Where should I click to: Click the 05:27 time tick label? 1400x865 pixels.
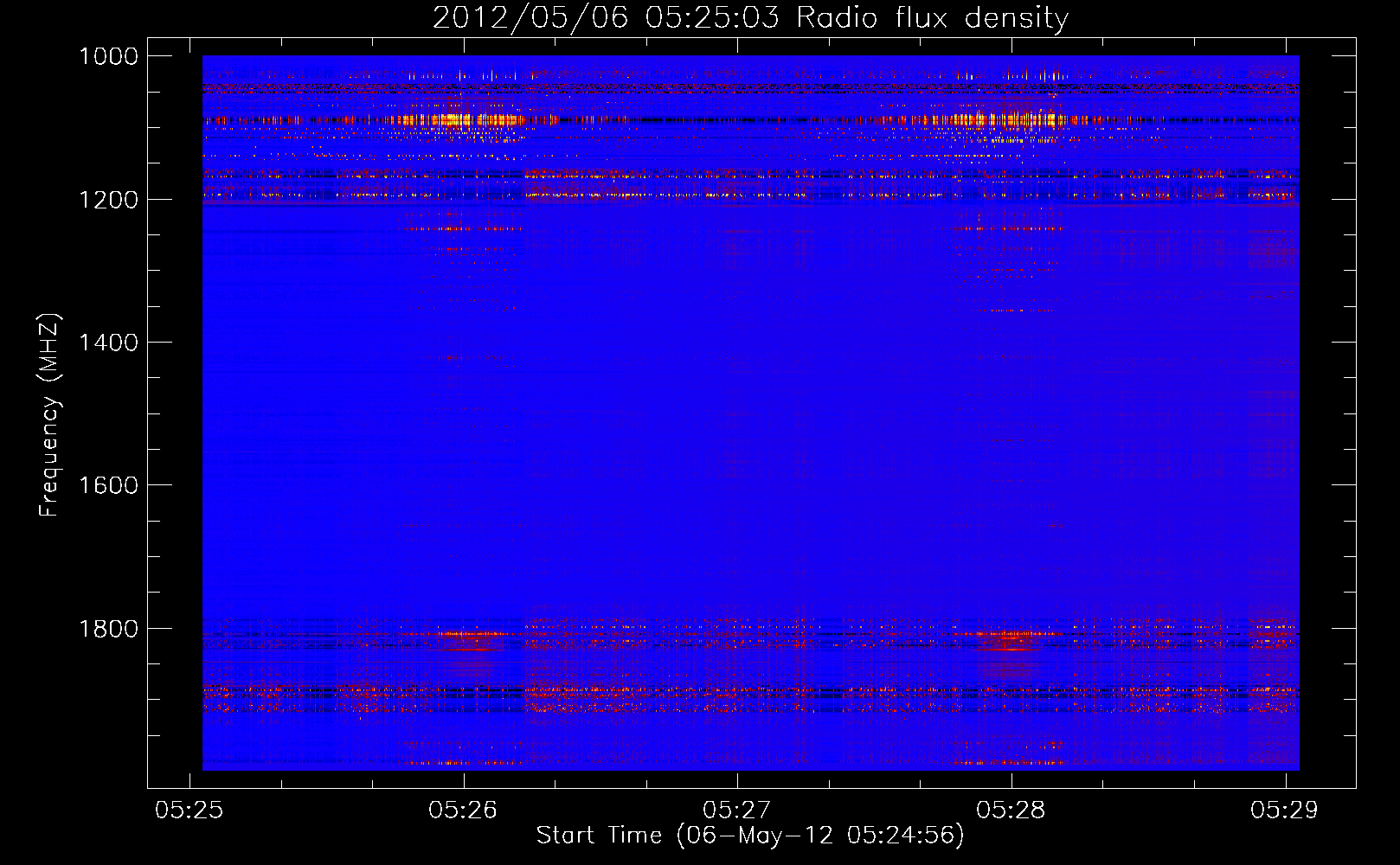click(x=736, y=810)
